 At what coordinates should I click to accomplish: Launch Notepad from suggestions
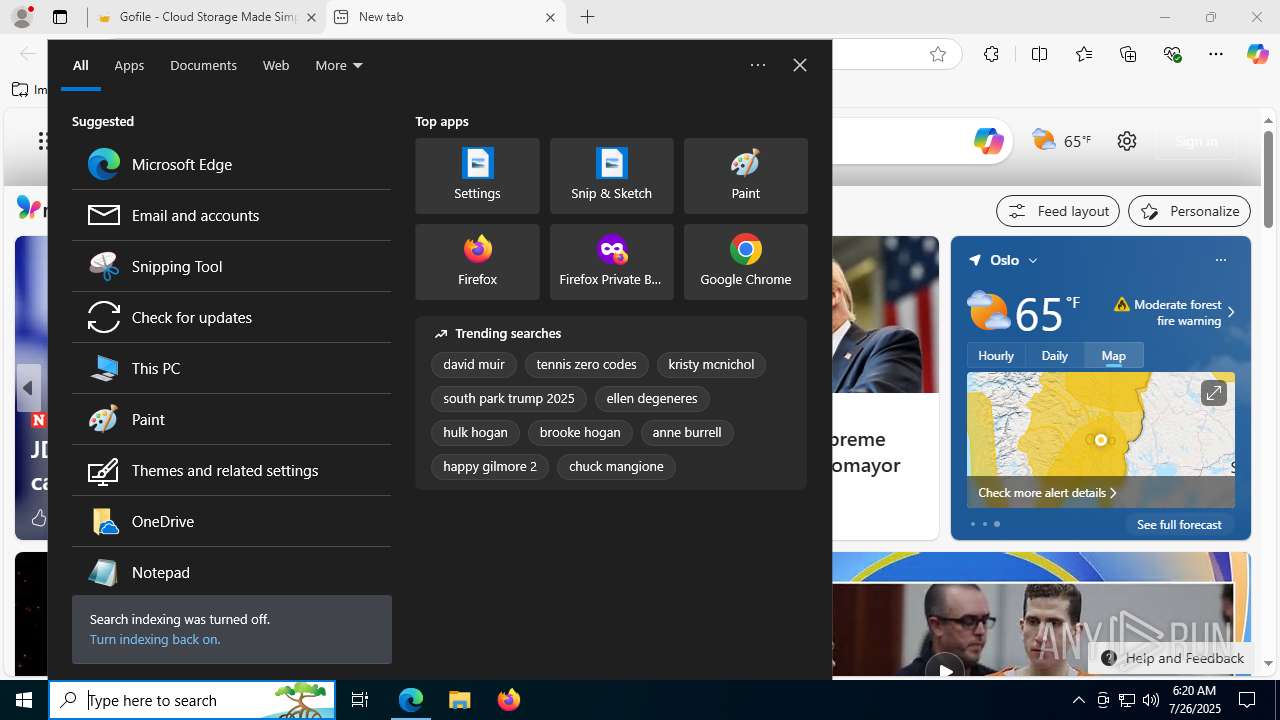pyautogui.click(x=231, y=572)
